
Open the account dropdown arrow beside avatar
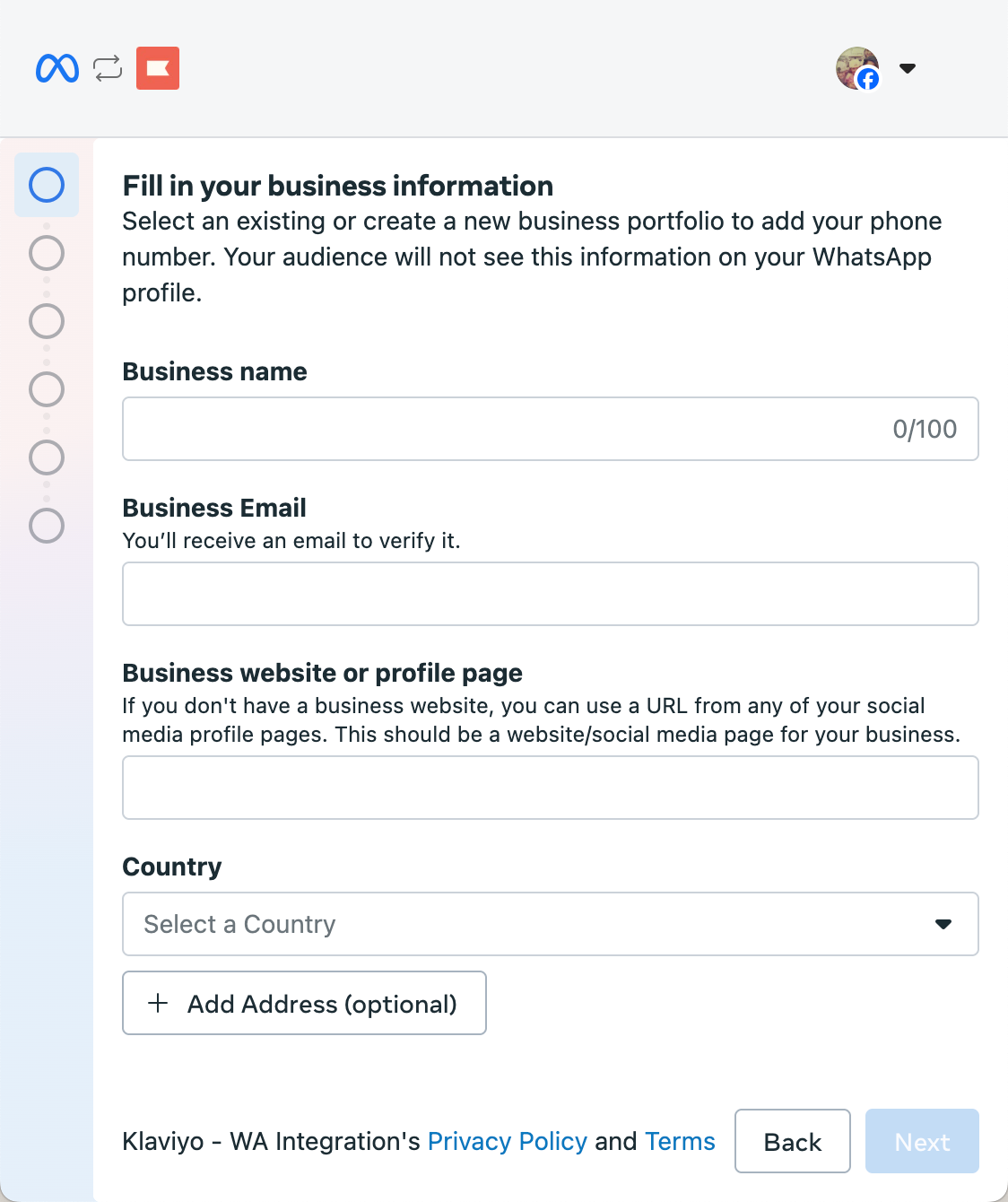tap(908, 68)
